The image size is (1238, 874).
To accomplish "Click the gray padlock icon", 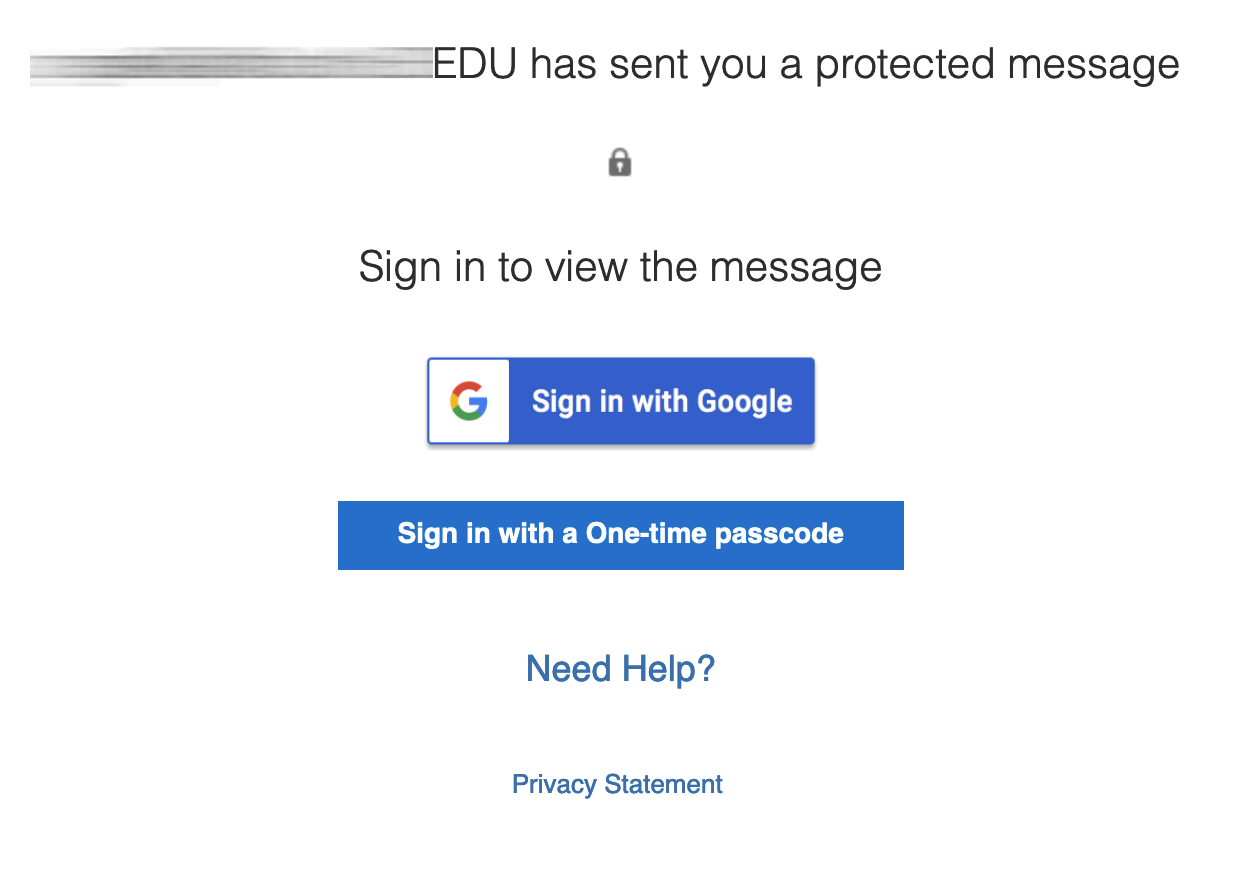I will coord(620,162).
